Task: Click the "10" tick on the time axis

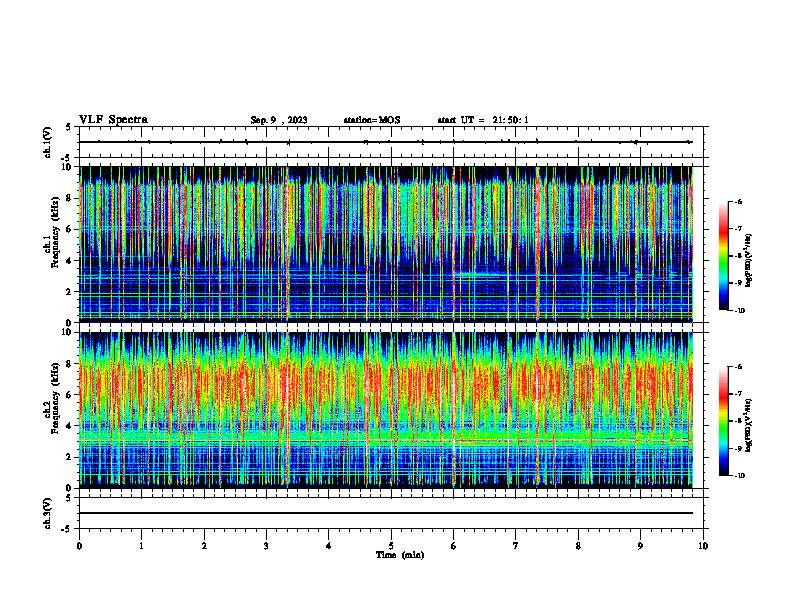Action: click(703, 546)
